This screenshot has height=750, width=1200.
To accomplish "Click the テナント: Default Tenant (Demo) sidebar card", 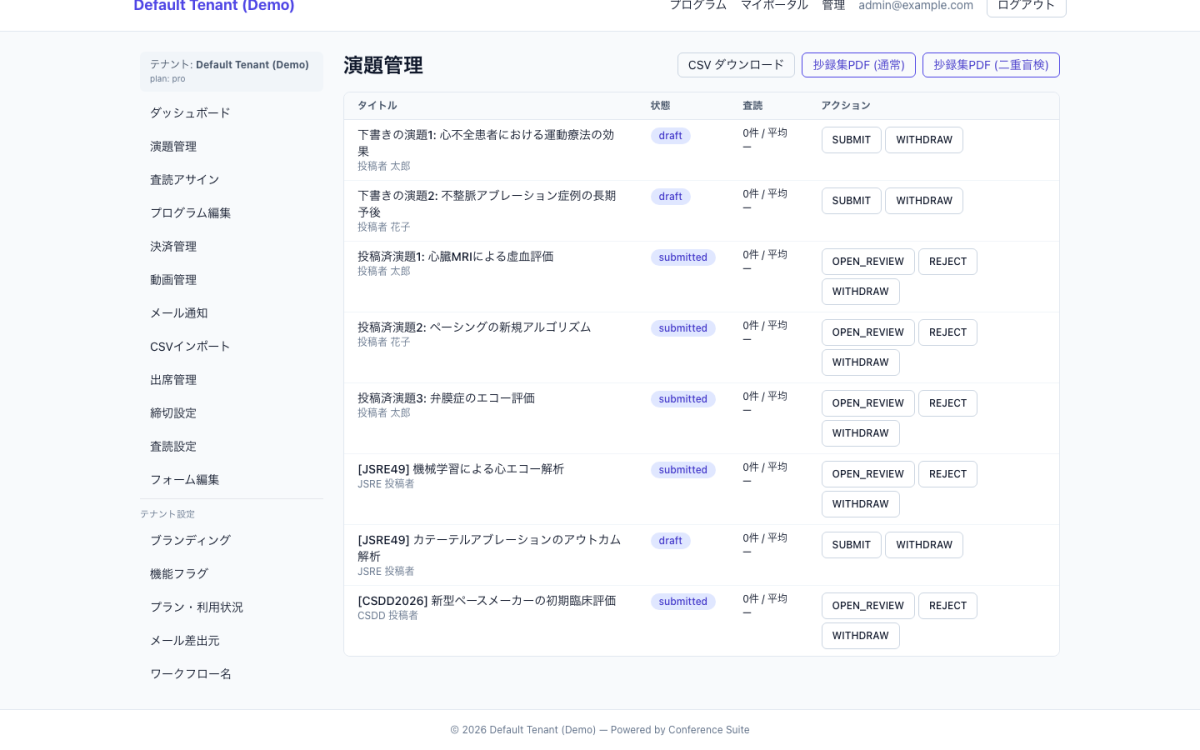I will tap(231, 71).
